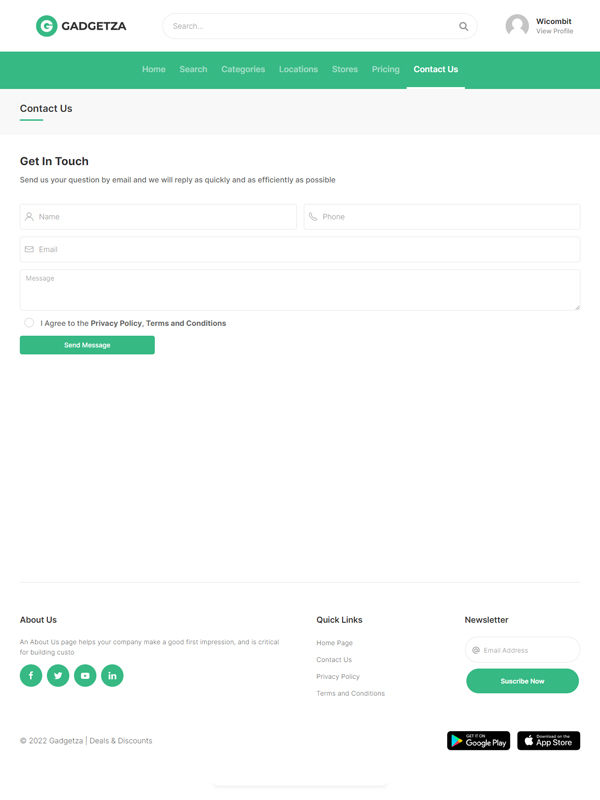Image resolution: width=600 pixels, height=800 pixels.
Task: Go to the Pricing nav item
Action: tap(385, 69)
